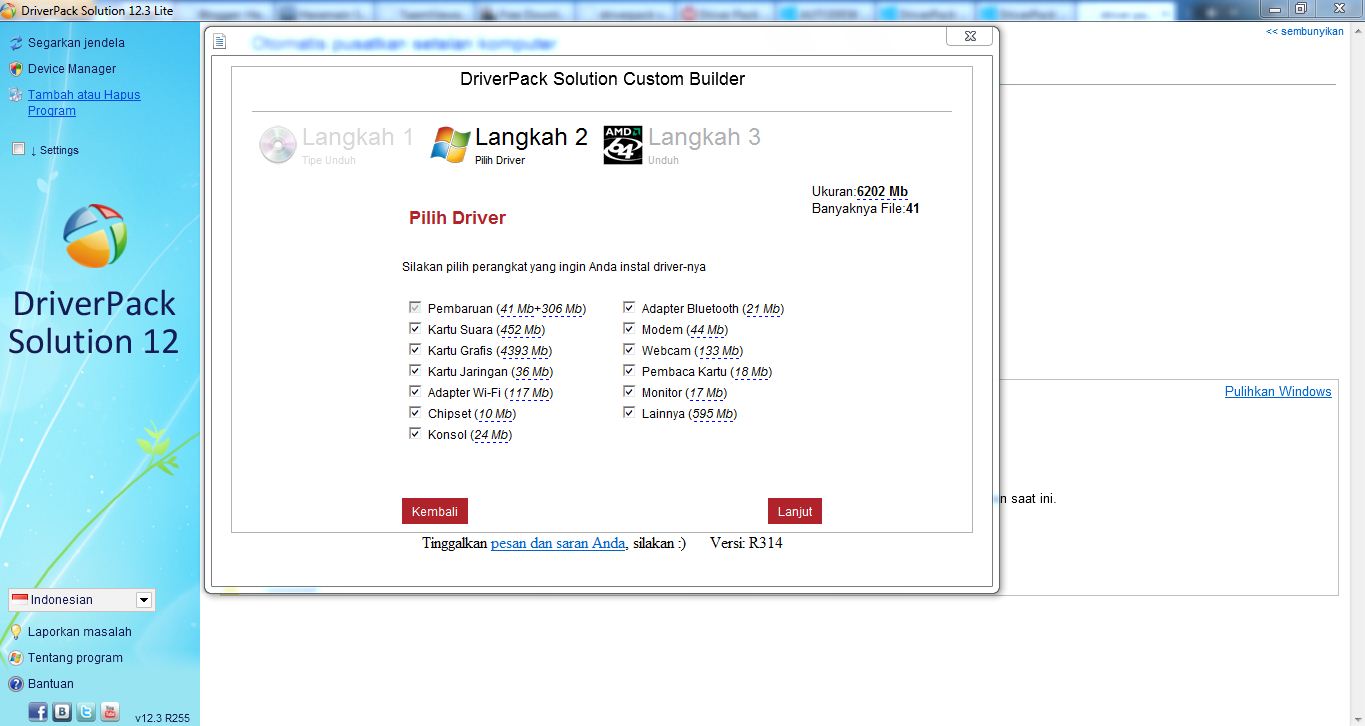Click the DriverPack title bar app icon

tap(8, 9)
